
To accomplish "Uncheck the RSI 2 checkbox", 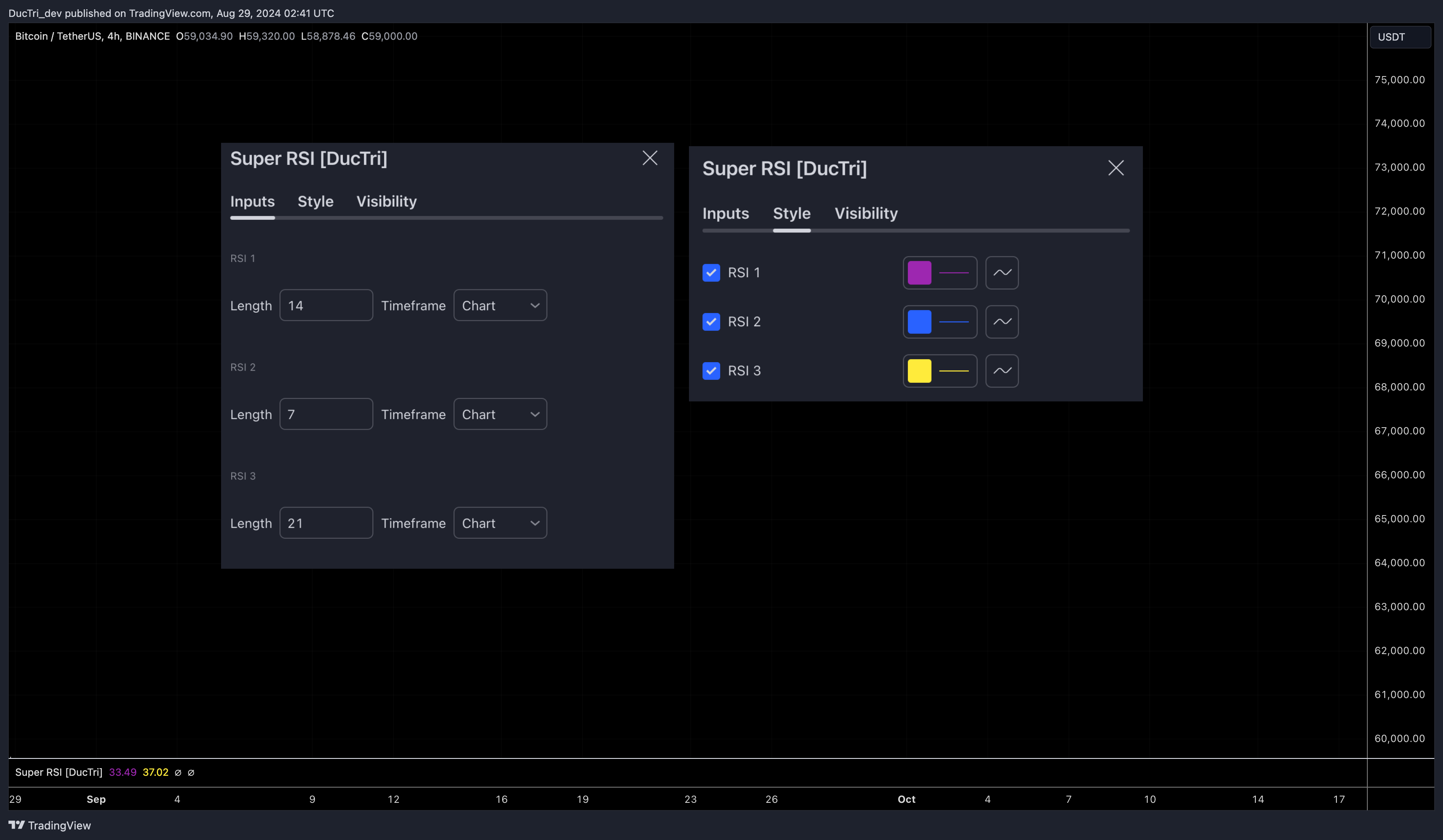I will (x=711, y=322).
